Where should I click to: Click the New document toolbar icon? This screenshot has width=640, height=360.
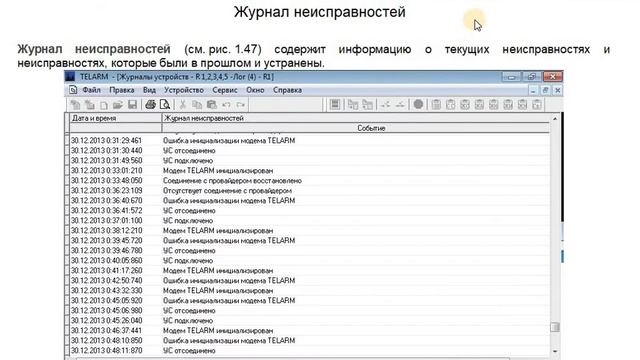[x=104, y=105]
